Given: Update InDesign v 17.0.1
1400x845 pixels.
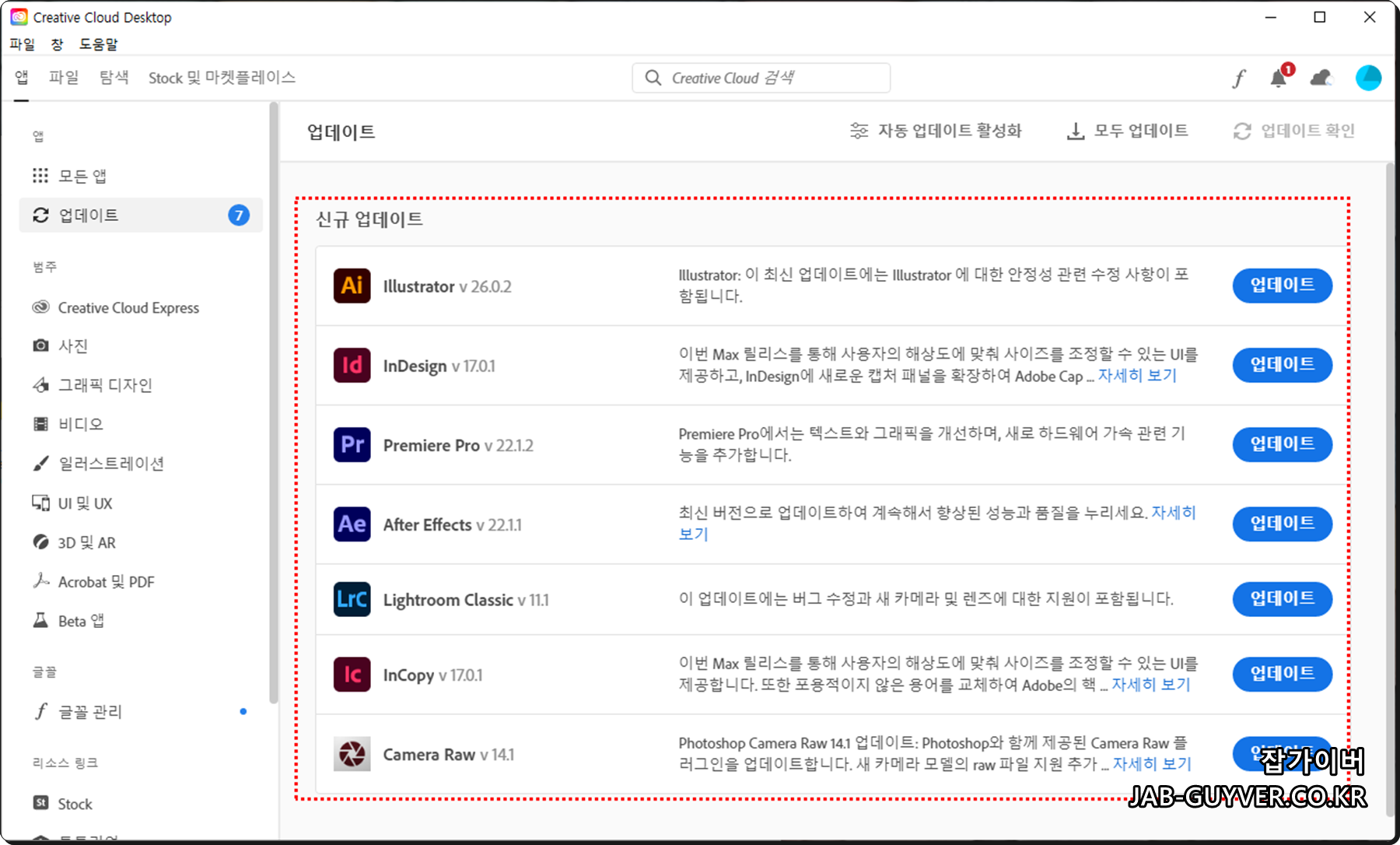Looking at the screenshot, I should (x=1282, y=365).
